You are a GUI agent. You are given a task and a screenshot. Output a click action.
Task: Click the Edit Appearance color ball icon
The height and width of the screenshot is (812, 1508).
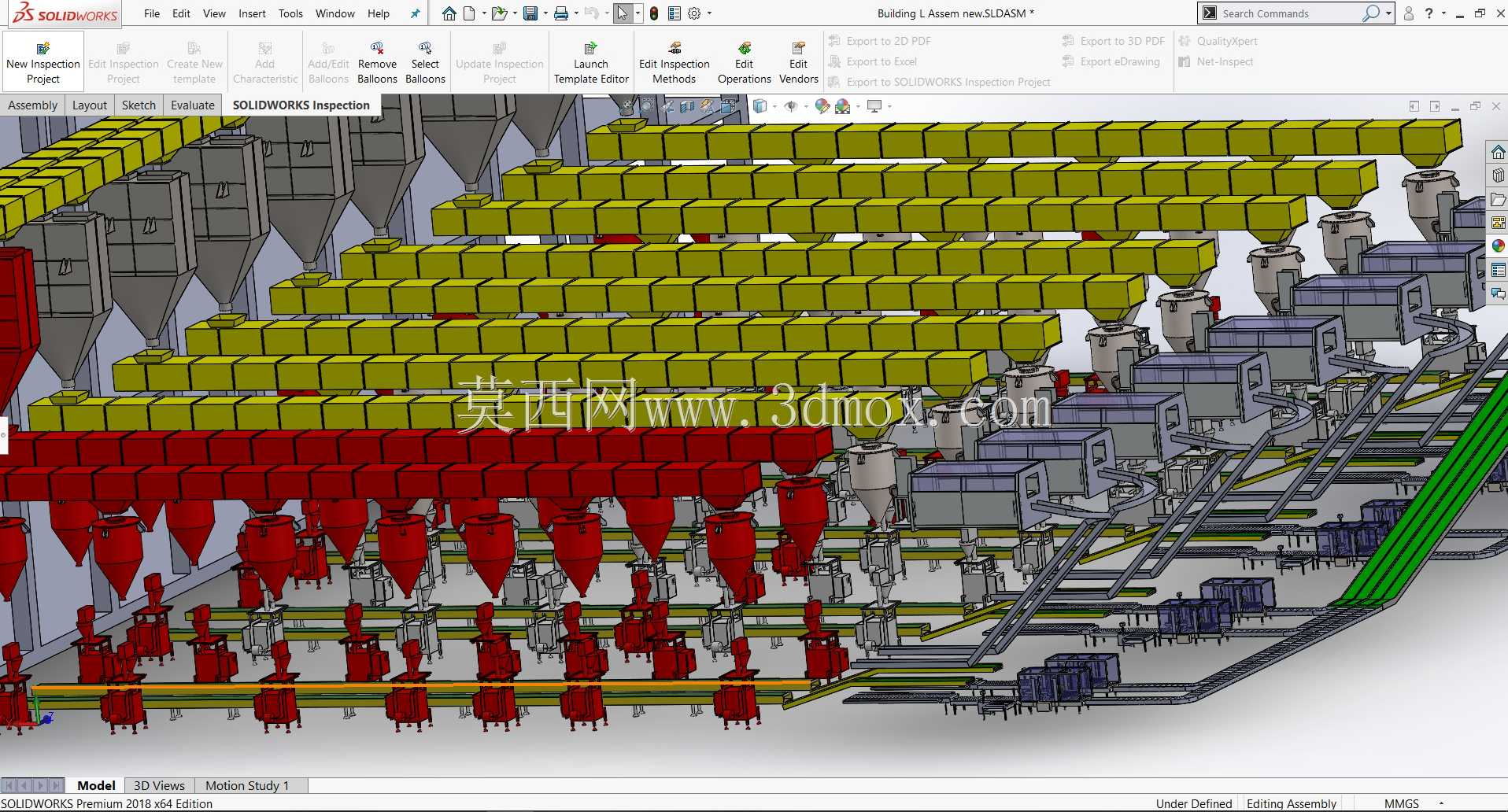coord(822,105)
